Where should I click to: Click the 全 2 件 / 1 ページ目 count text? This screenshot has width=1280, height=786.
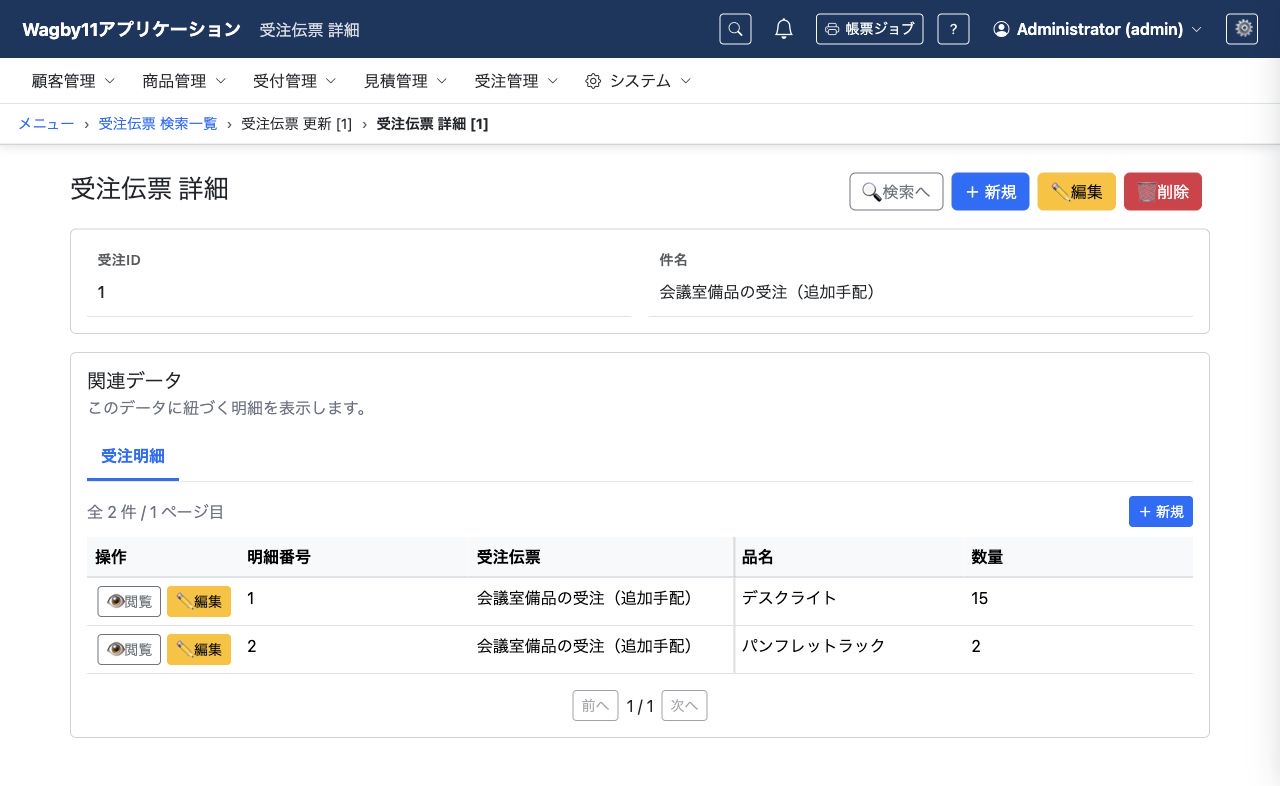tap(156, 512)
